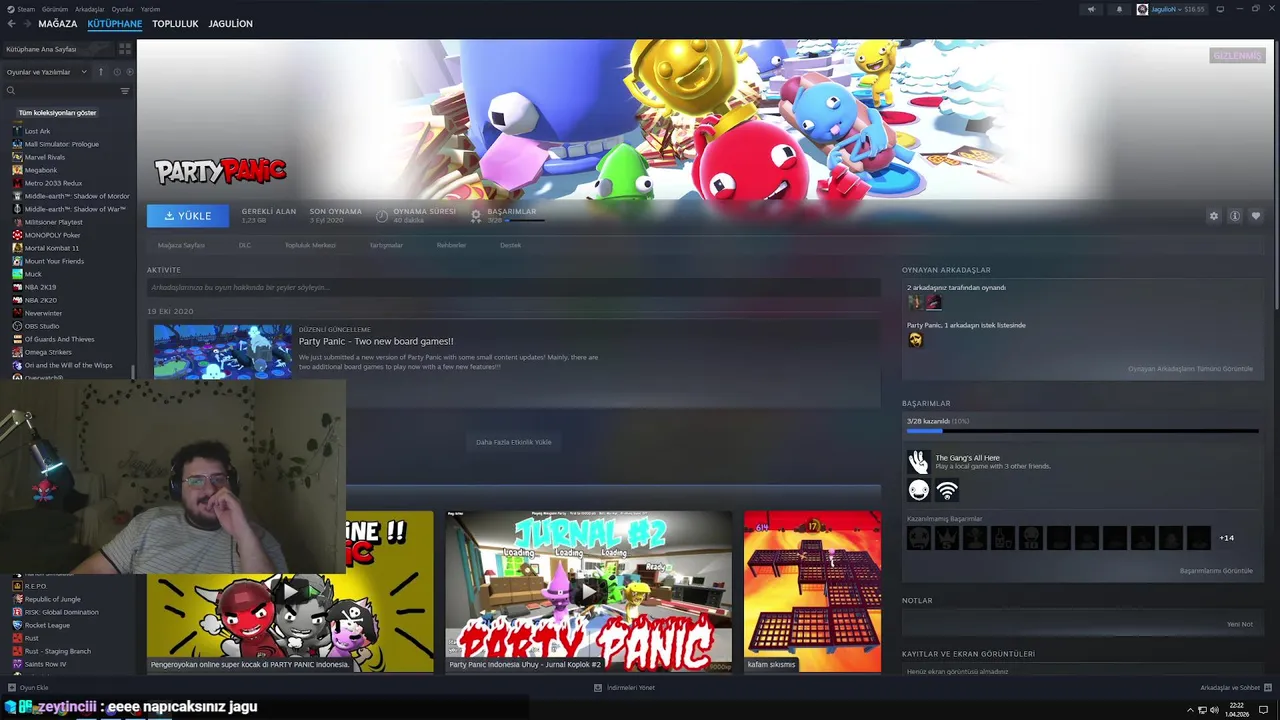Click Arkadaşlar ve Sohbet label
Screen dimensions: 1280x720
click(x=1229, y=688)
